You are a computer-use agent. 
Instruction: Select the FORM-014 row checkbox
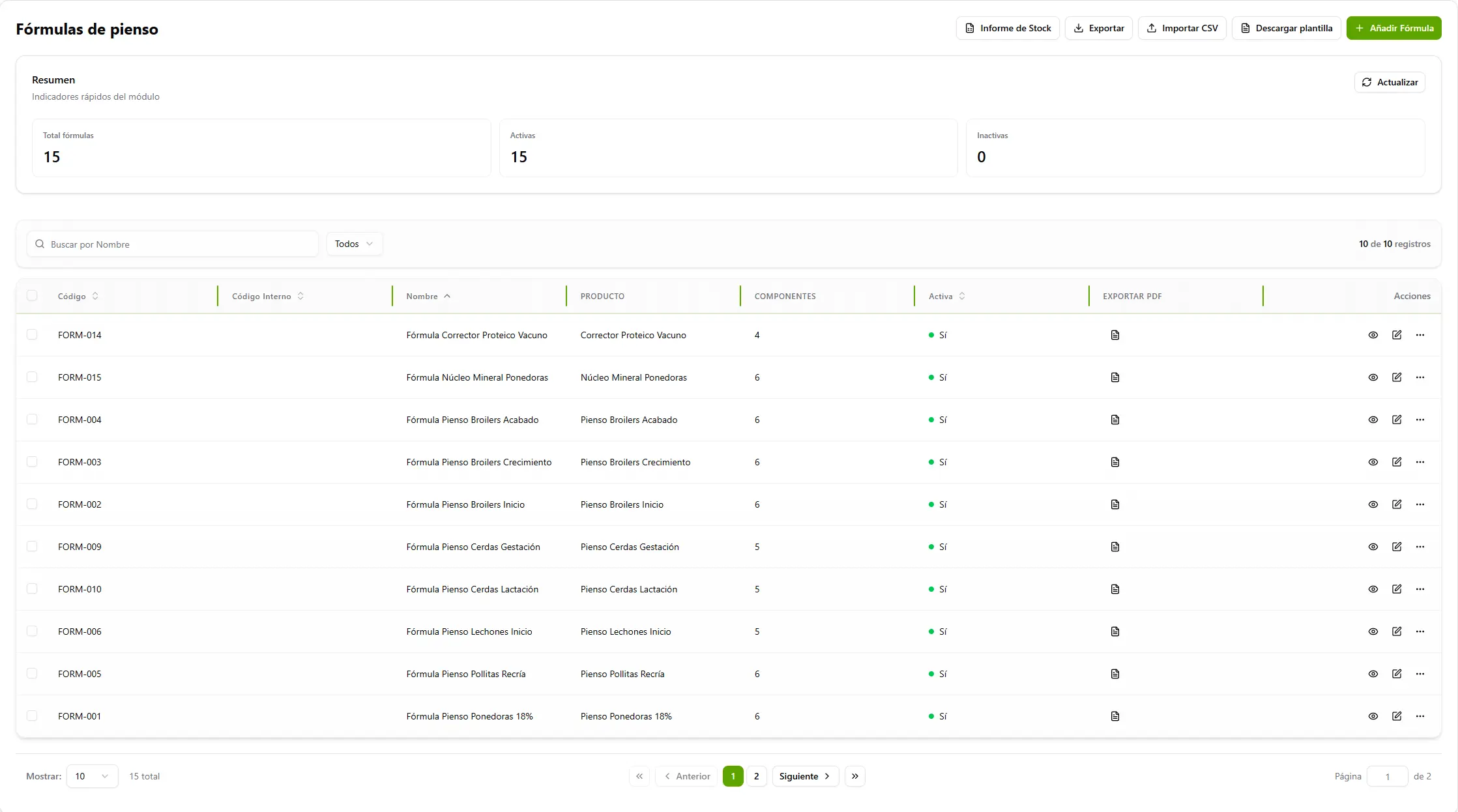[x=32, y=335]
